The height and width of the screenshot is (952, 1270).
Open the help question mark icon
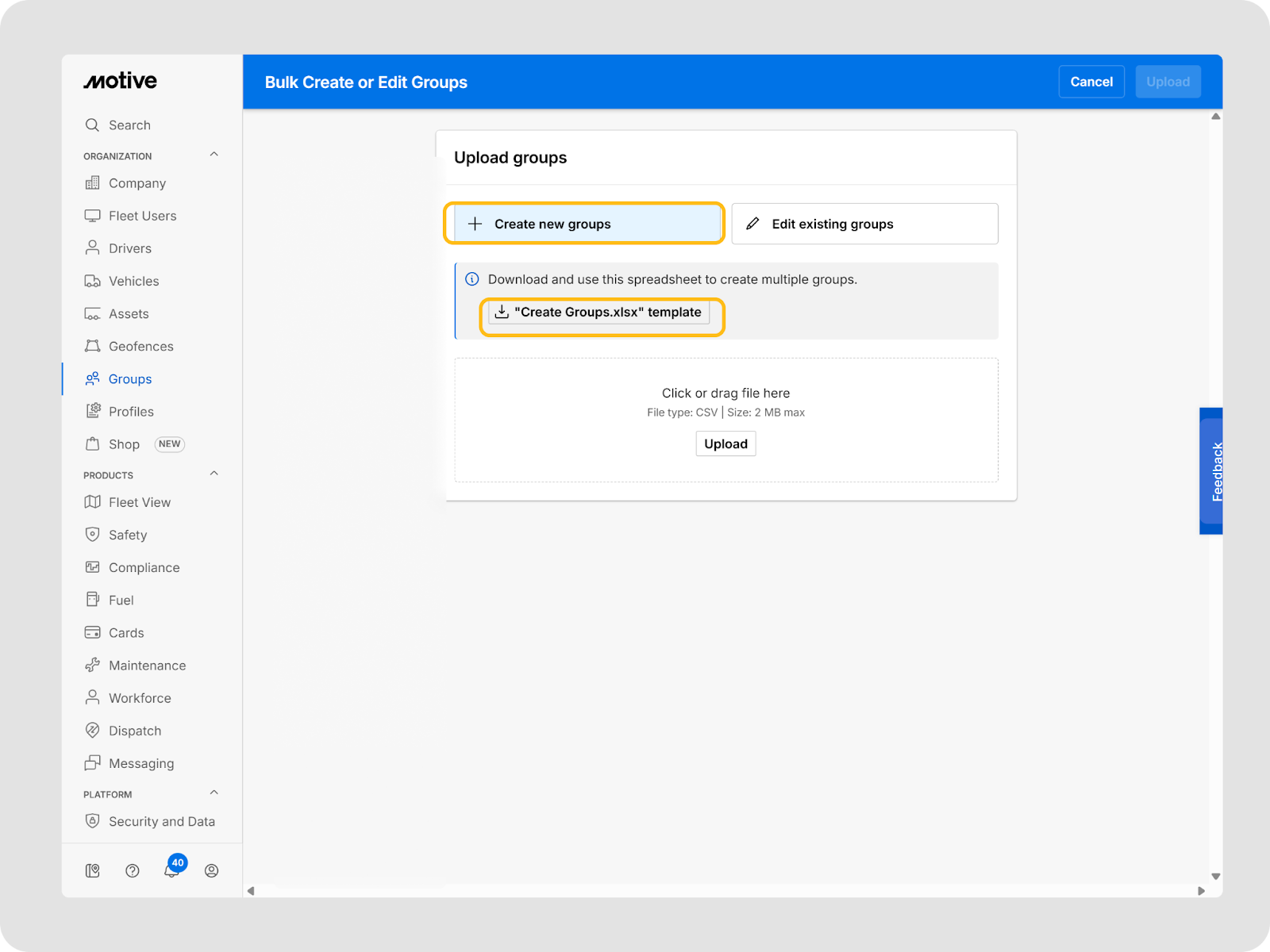(133, 871)
